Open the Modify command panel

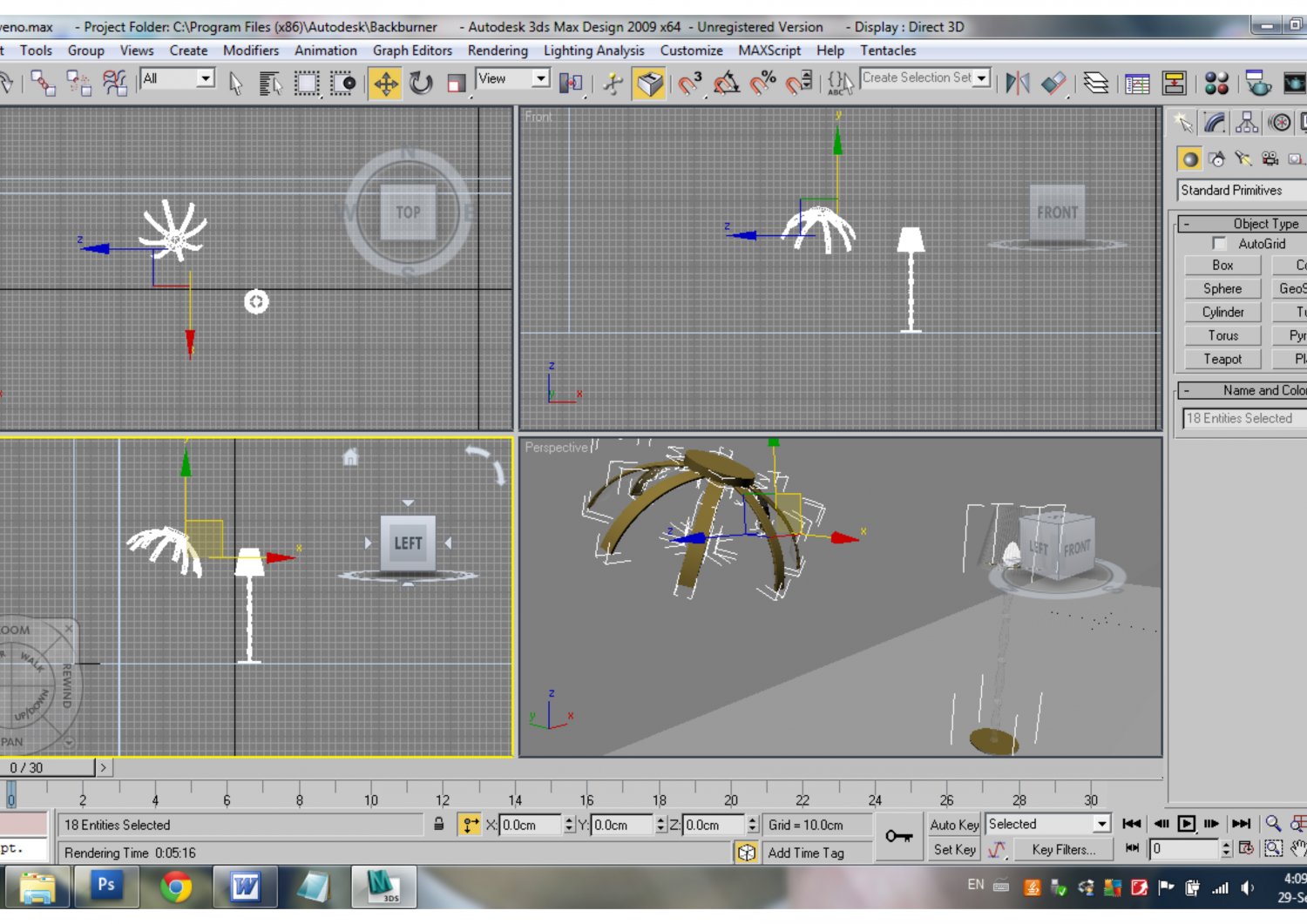[x=1214, y=123]
